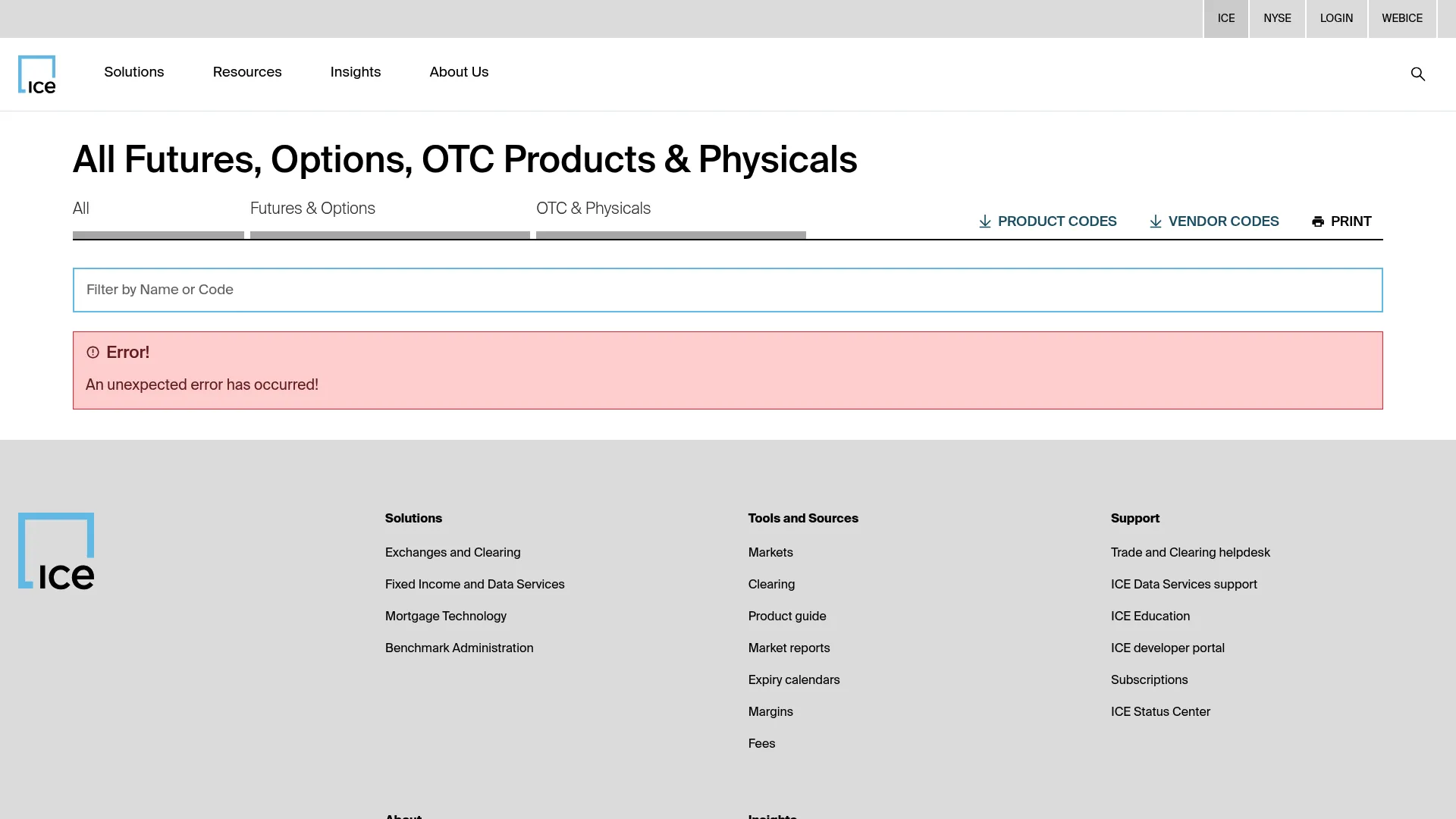This screenshot has height=819, width=1456.
Task: Open Exchanges and Clearing footer link
Action: pos(453,553)
